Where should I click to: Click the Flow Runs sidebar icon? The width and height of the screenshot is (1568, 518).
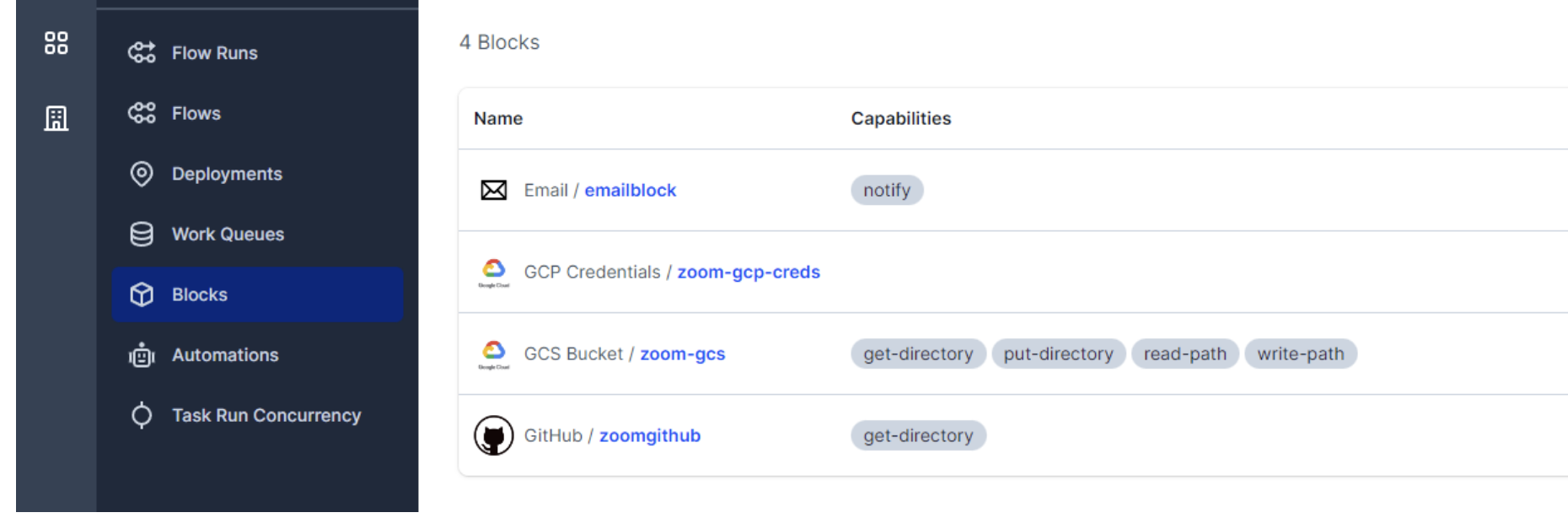[x=142, y=53]
